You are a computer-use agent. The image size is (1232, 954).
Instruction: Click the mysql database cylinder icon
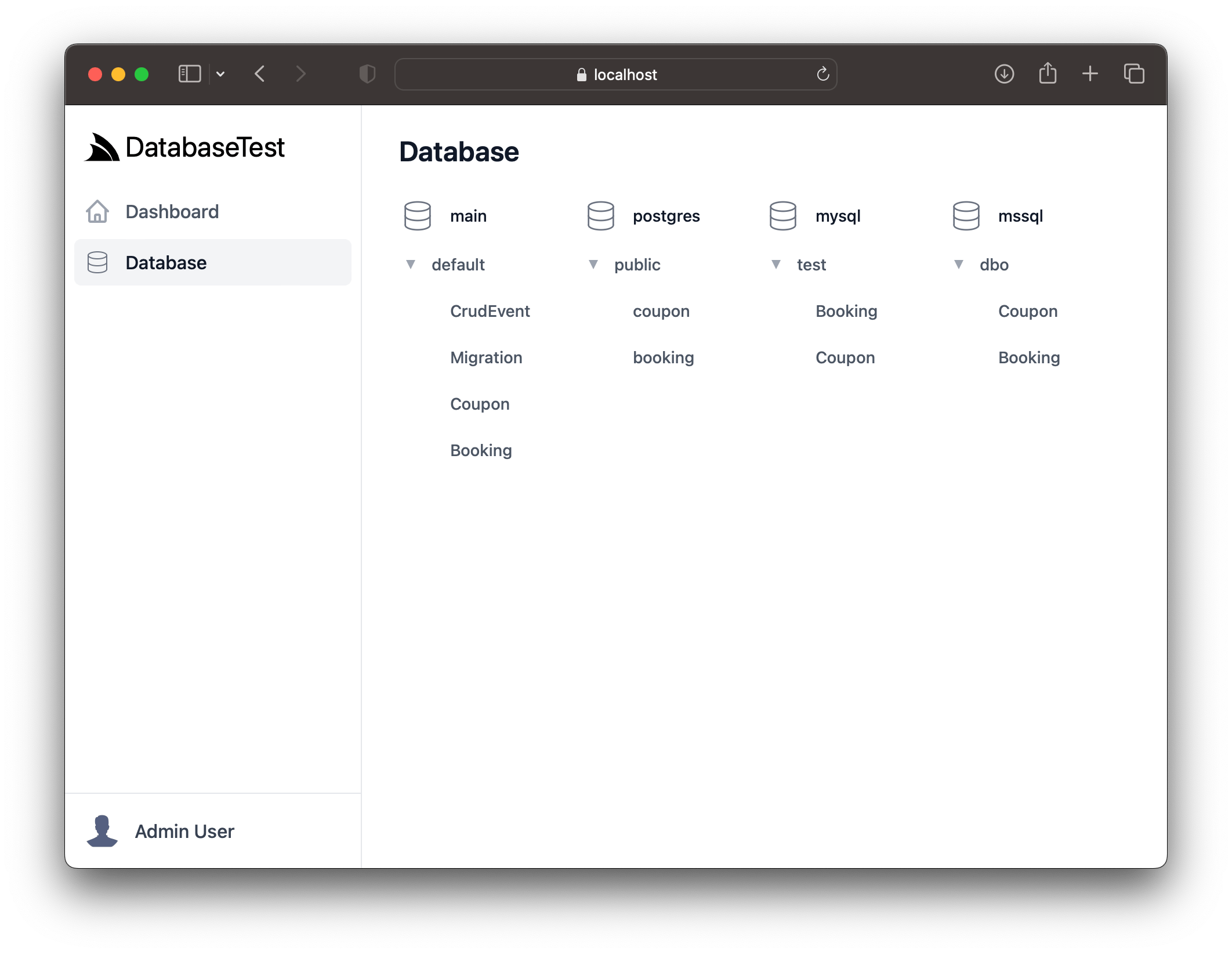(782, 216)
